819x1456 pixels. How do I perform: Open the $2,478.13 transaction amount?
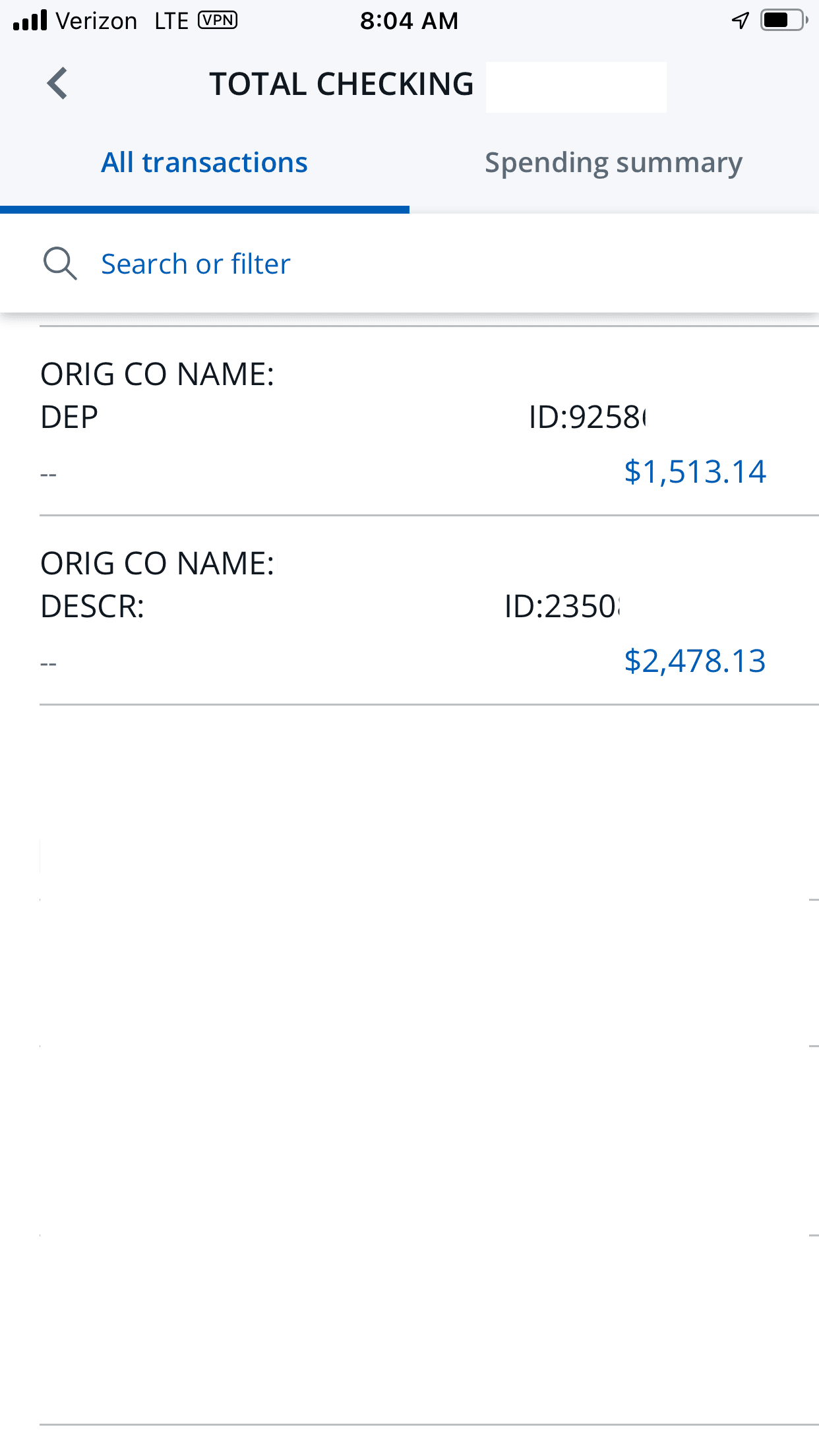click(695, 661)
